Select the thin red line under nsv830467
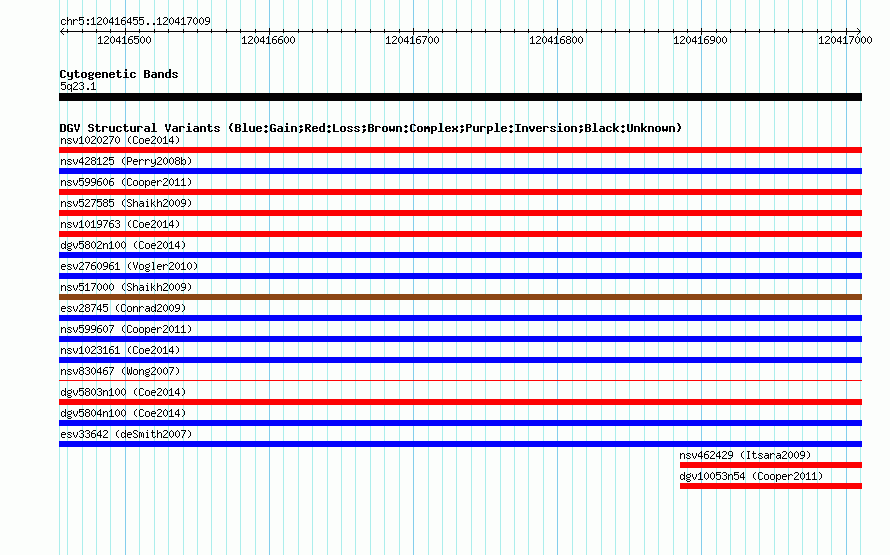Viewport: 890px width, 555px height. coord(460,380)
